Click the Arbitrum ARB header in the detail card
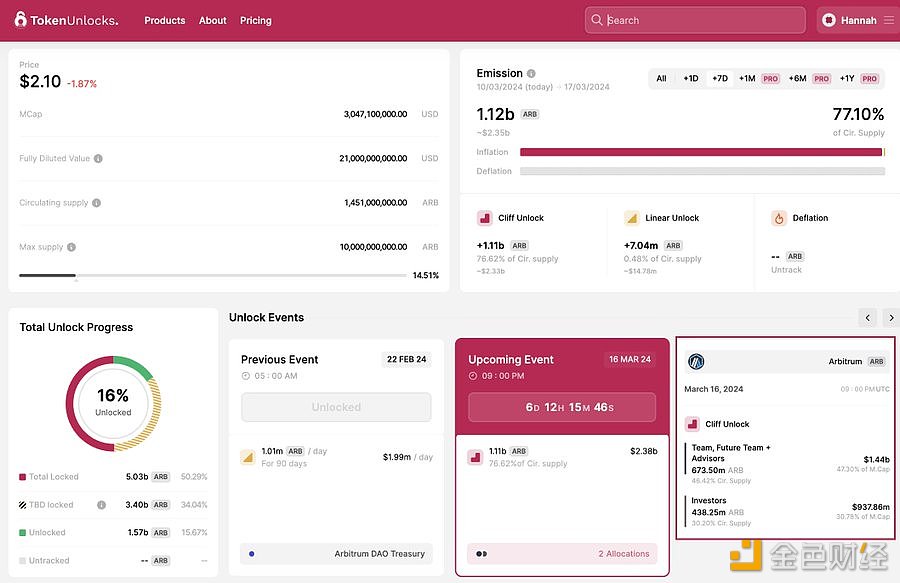The width and height of the screenshot is (900, 583). click(787, 362)
